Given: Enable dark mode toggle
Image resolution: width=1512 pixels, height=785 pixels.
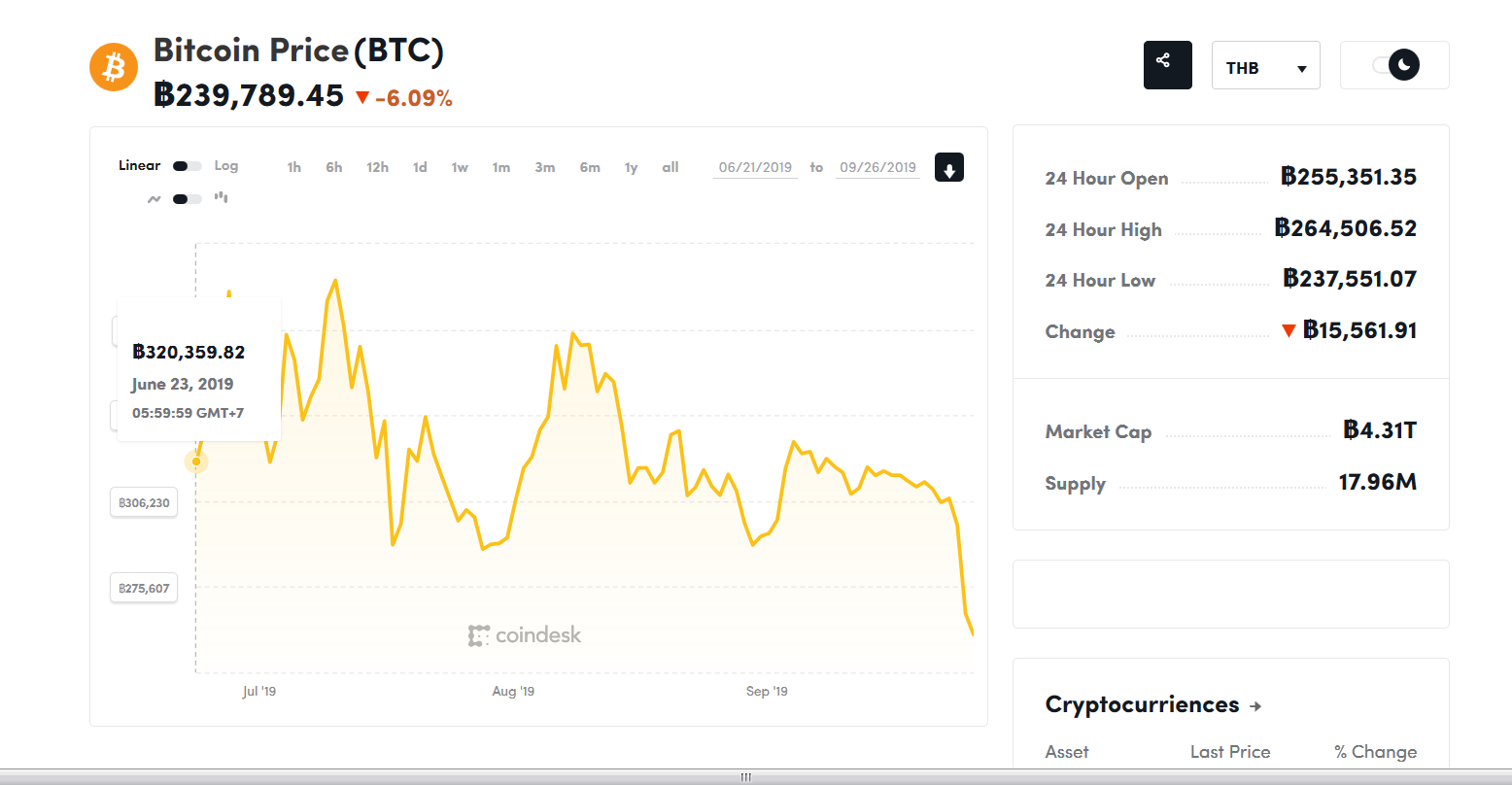Looking at the screenshot, I should (x=1395, y=65).
